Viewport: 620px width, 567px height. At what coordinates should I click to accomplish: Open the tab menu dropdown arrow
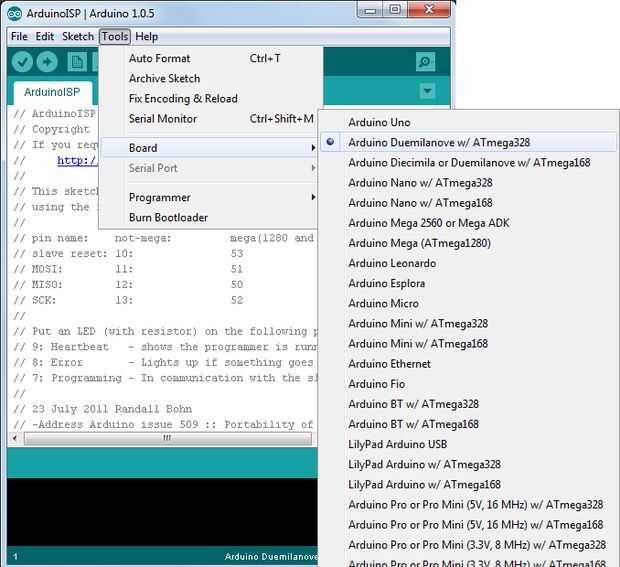click(427, 91)
